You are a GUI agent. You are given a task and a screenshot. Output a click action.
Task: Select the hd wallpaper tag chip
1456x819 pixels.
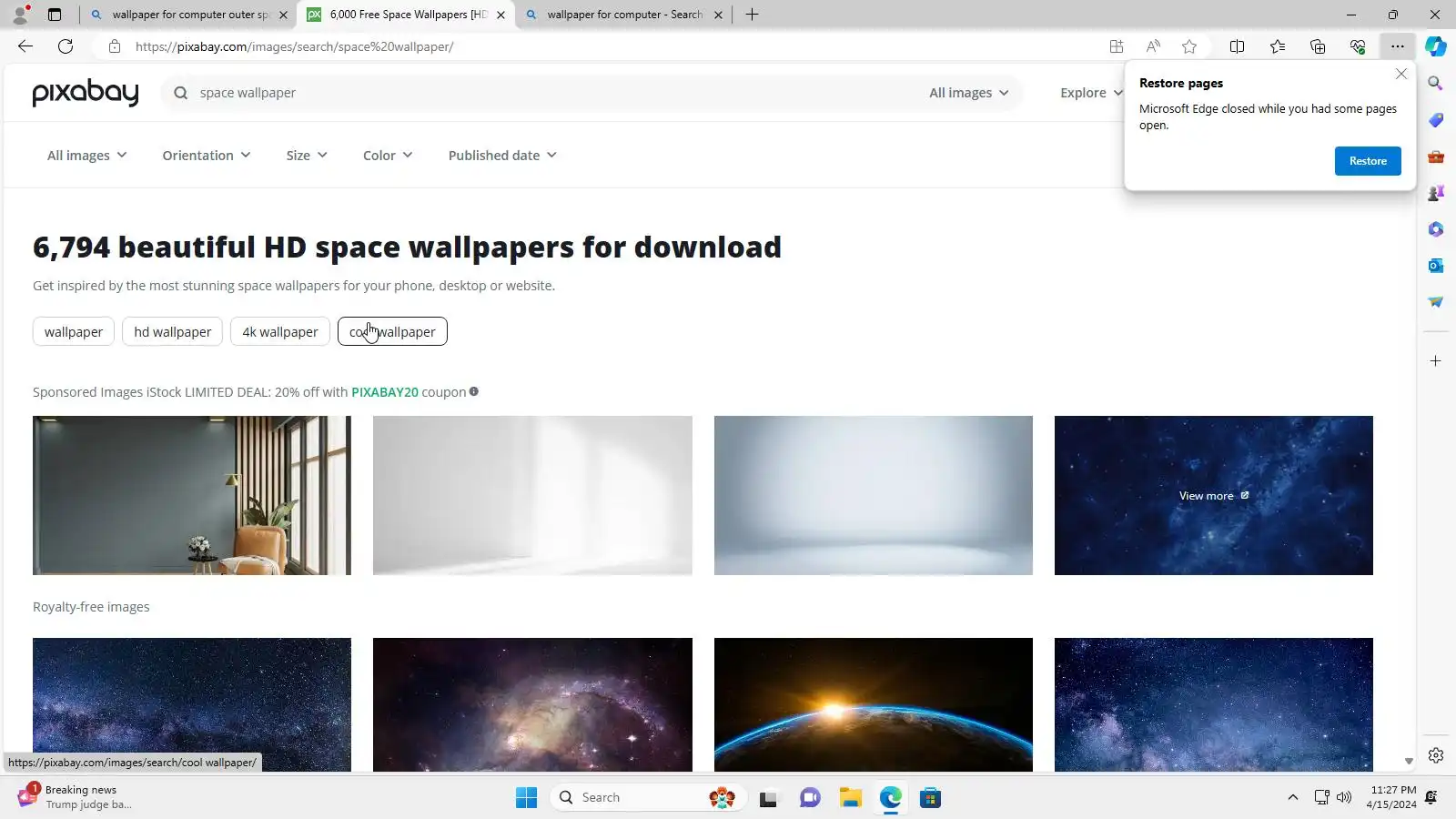pyautogui.click(x=173, y=332)
